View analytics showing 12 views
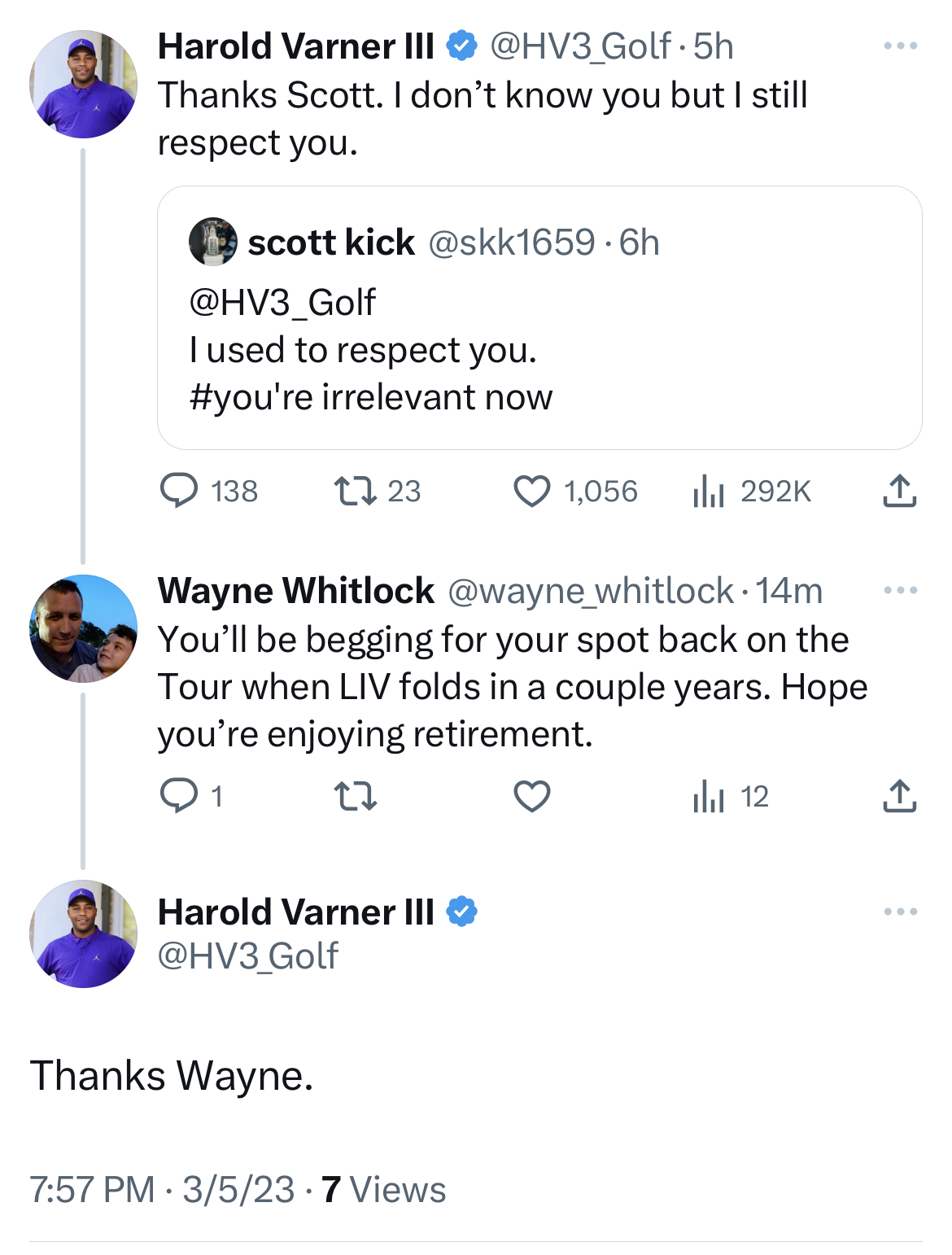This screenshot has height=1255, width=952. click(709, 796)
